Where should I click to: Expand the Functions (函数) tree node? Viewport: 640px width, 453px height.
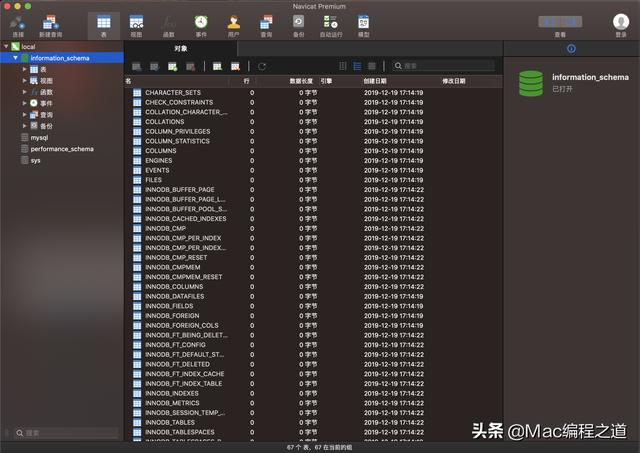(24, 92)
